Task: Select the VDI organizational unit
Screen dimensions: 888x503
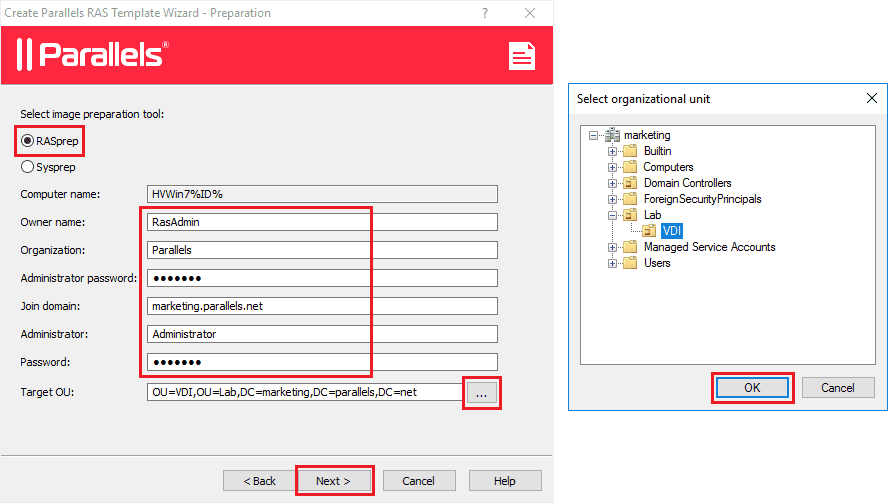Action: coord(672,231)
